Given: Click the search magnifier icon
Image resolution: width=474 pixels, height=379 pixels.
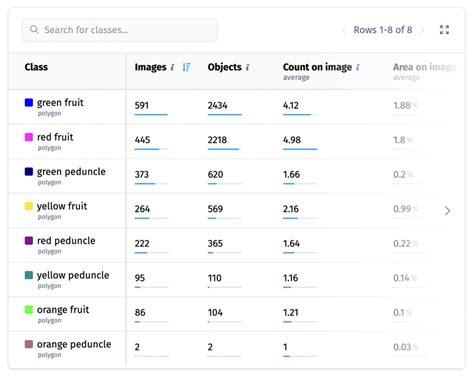Looking at the screenshot, I should pos(34,29).
